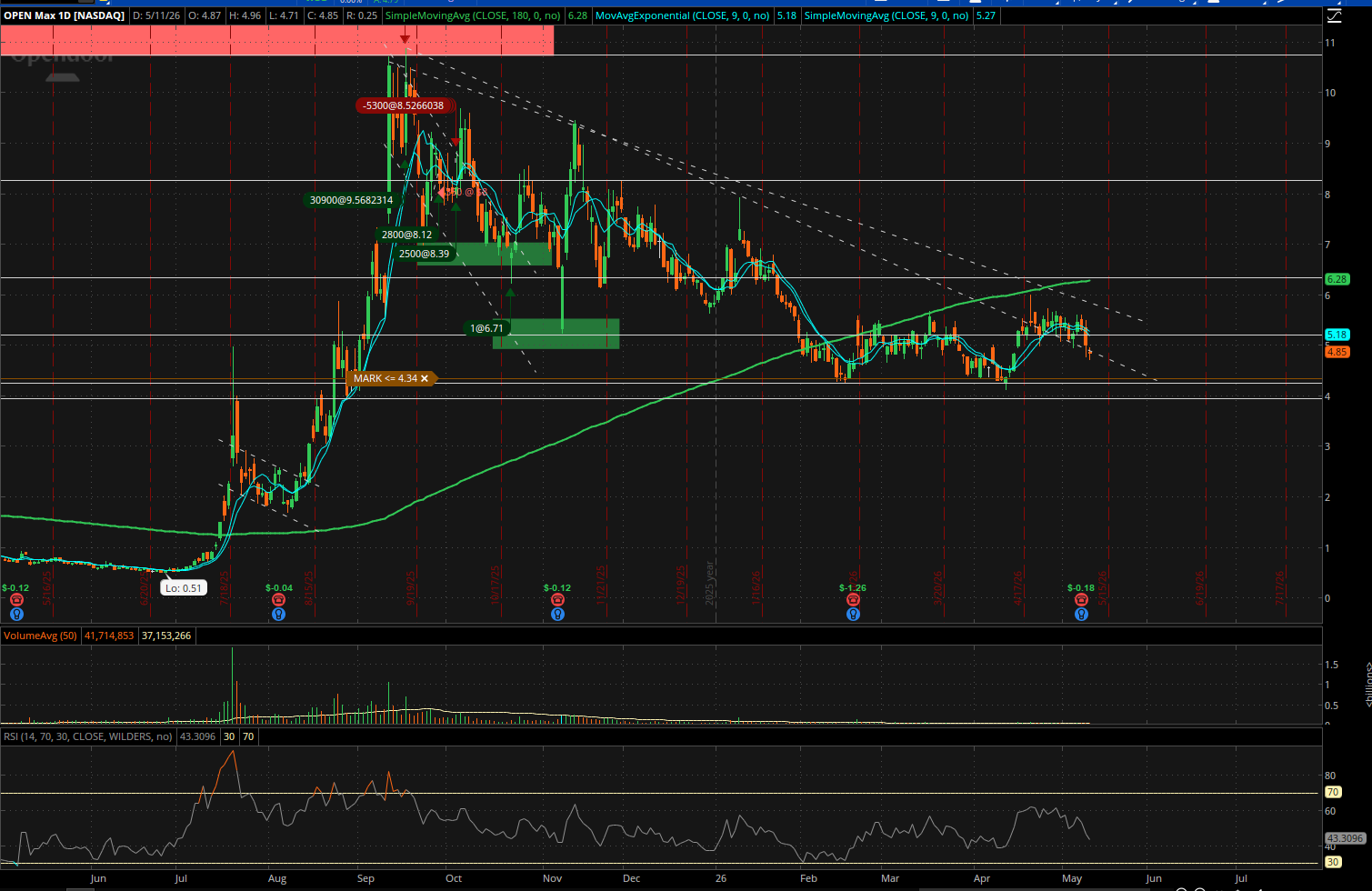This screenshot has height=891, width=1372.
Task: Click the $-0.04 earnings estimate label
Action: [x=279, y=588]
